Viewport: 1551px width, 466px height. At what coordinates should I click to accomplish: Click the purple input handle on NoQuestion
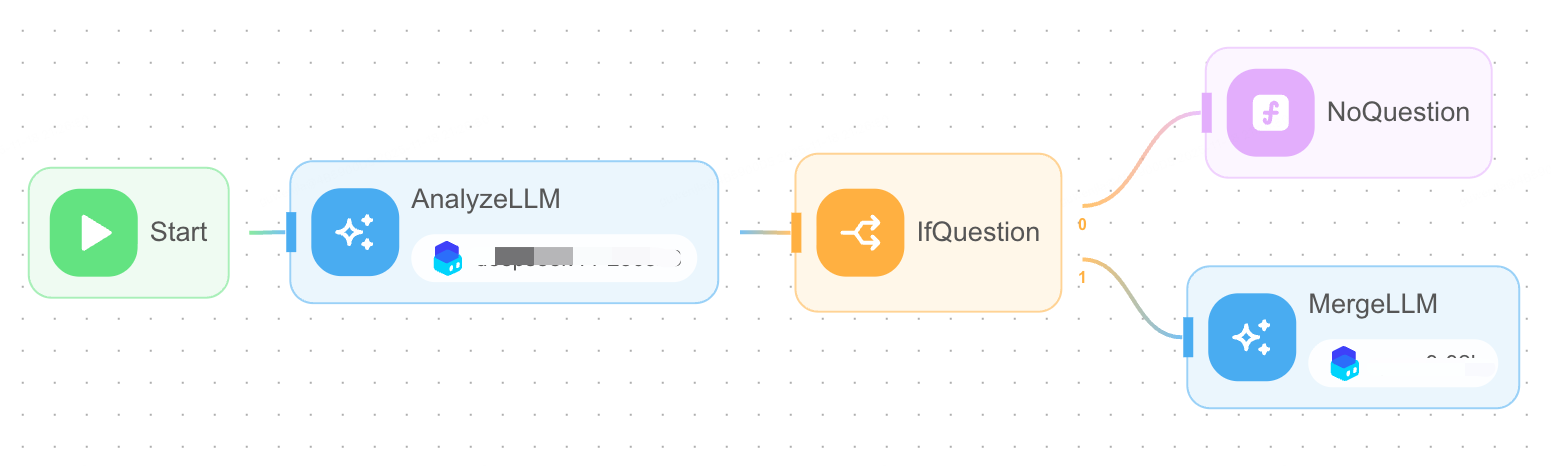pyautogui.click(x=1207, y=112)
